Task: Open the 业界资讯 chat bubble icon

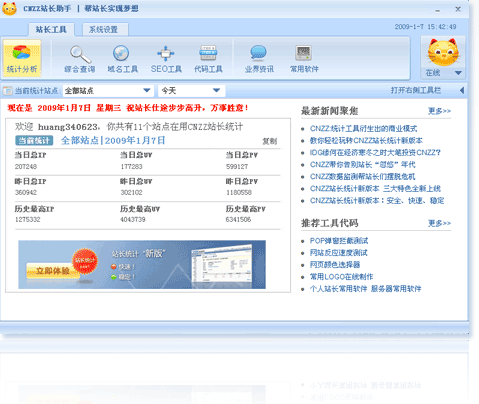Action: click(259, 59)
